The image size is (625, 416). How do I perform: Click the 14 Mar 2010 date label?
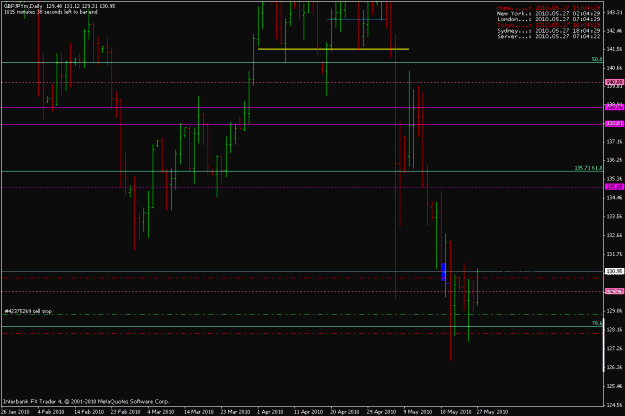click(x=199, y=412)
